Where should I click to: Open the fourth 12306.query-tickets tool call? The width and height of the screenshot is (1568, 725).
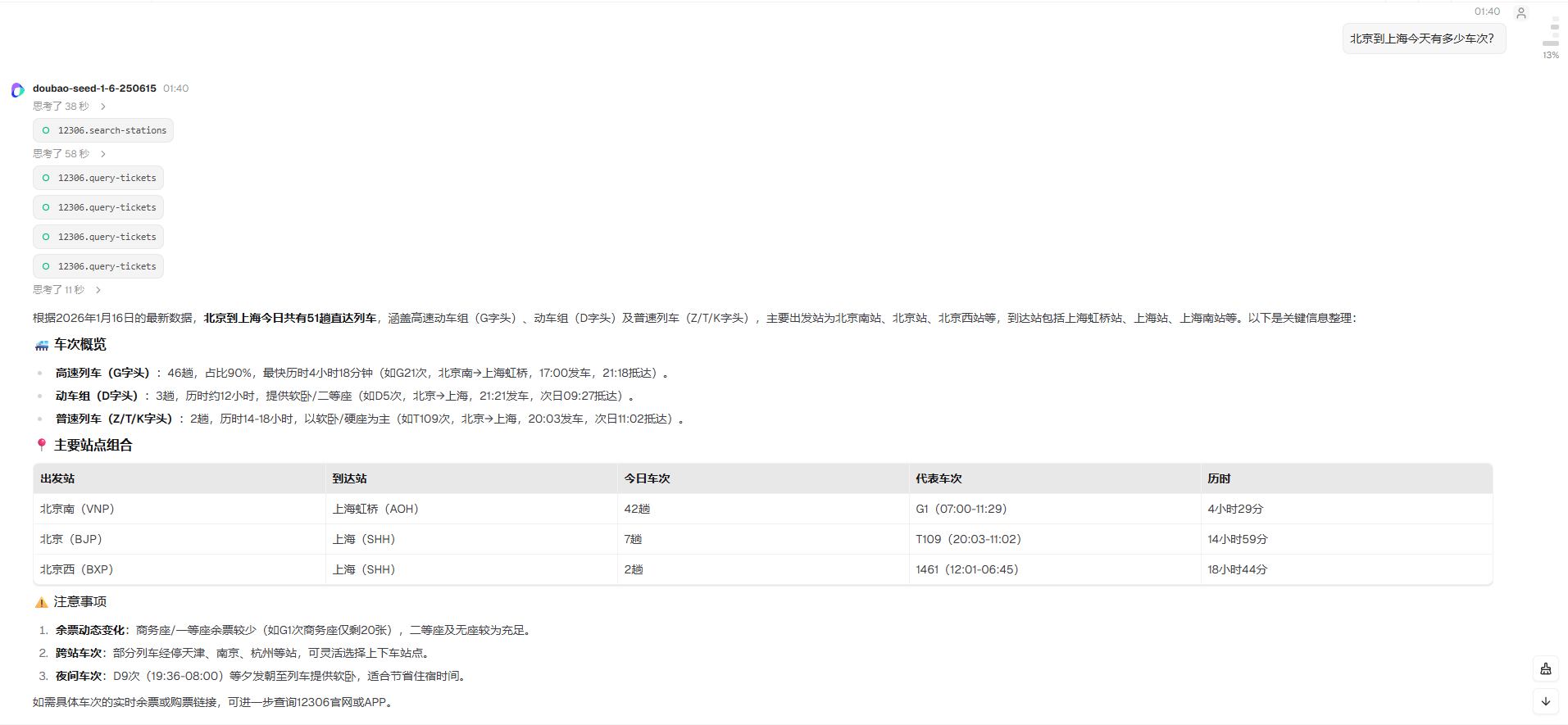point(98,266)
